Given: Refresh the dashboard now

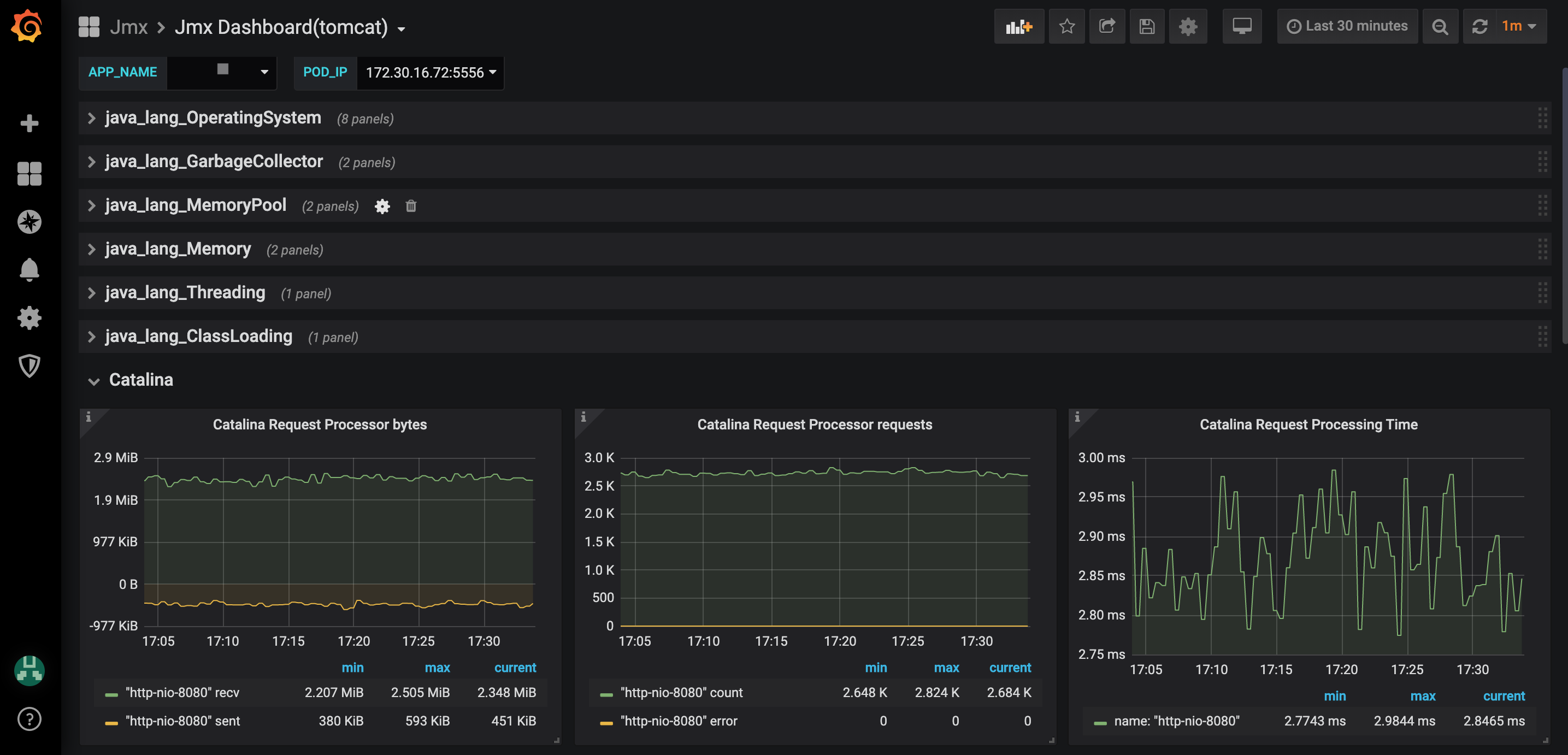Looking at the screenshot, I should (x=1479, y=26).
